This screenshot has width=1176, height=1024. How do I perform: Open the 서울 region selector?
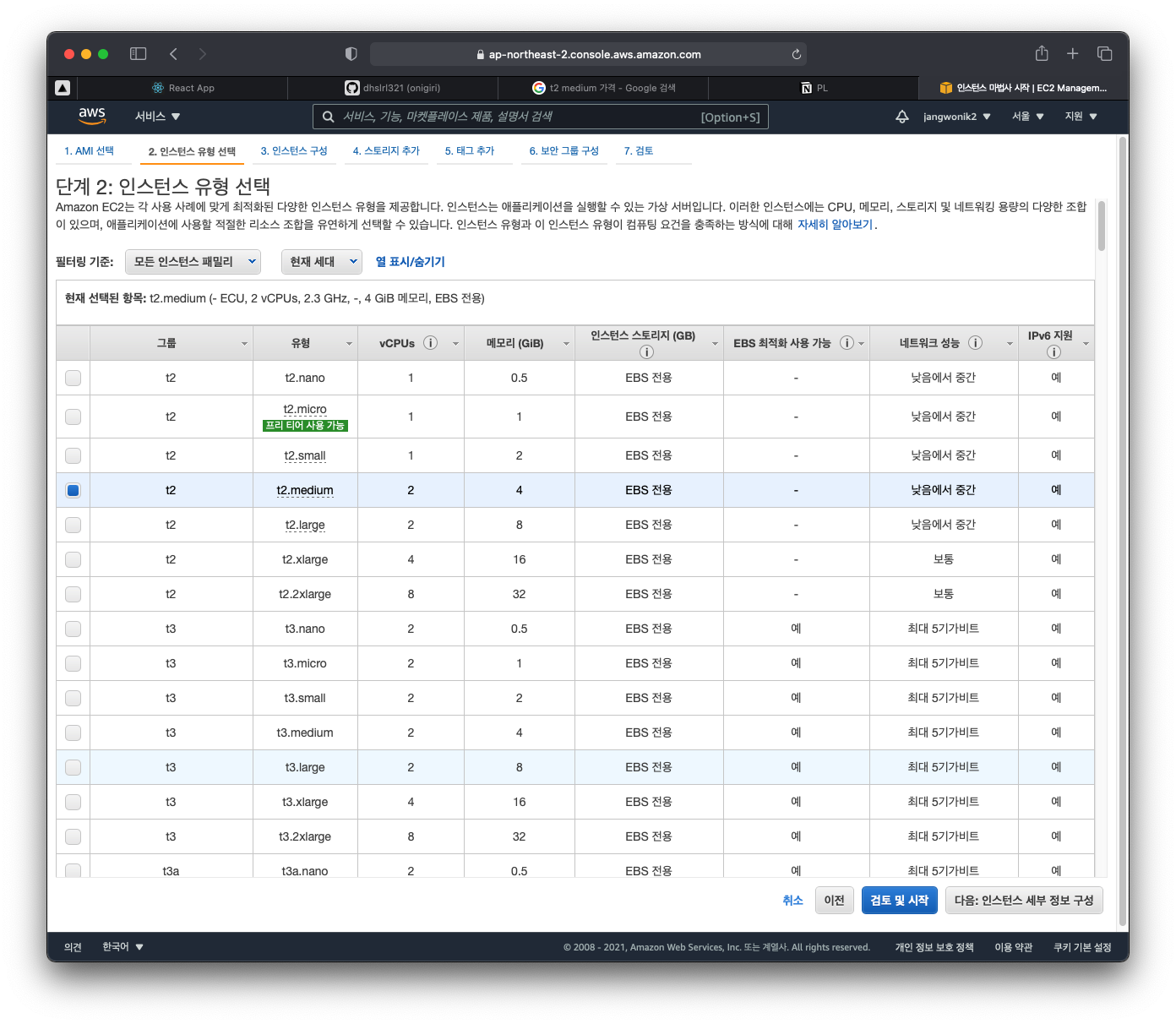(1028, 117)
